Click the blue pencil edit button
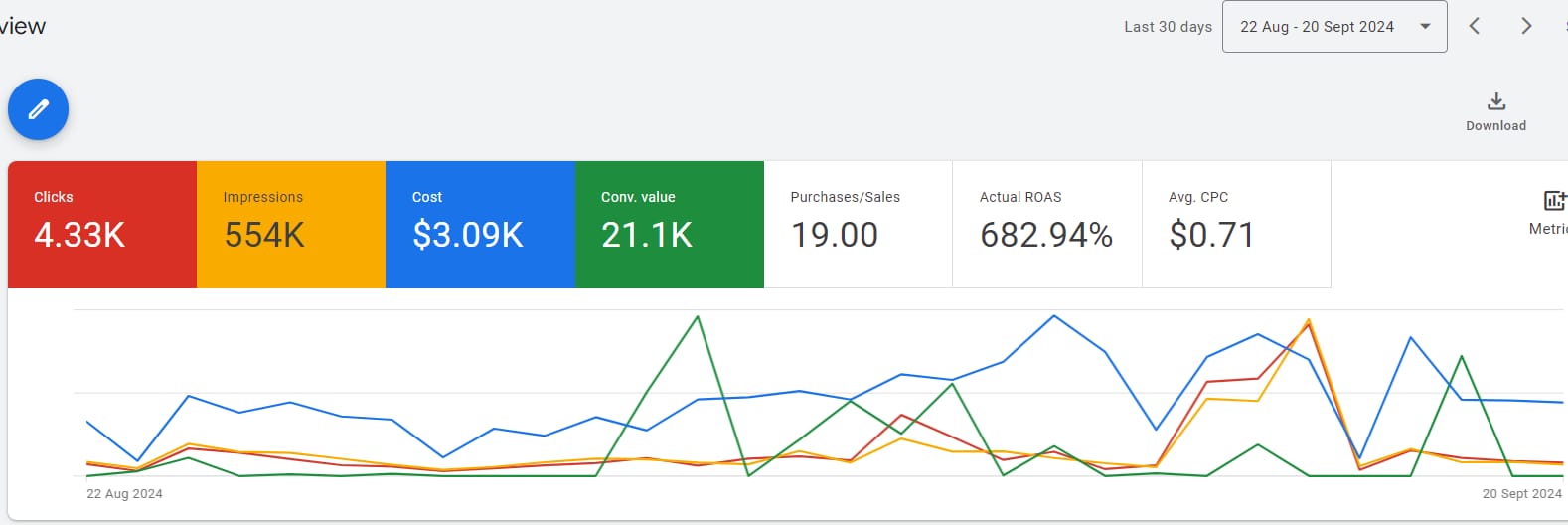 [x=38, y=109]
